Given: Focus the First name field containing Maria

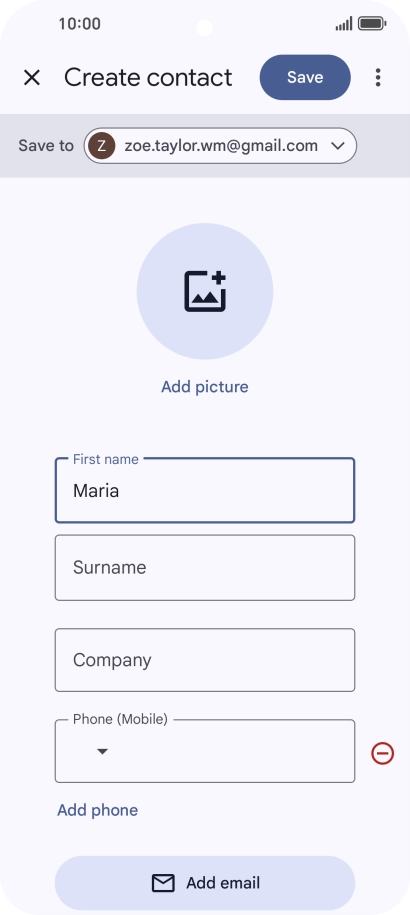Looking at the screenshot, I should (x=205, y=490).
